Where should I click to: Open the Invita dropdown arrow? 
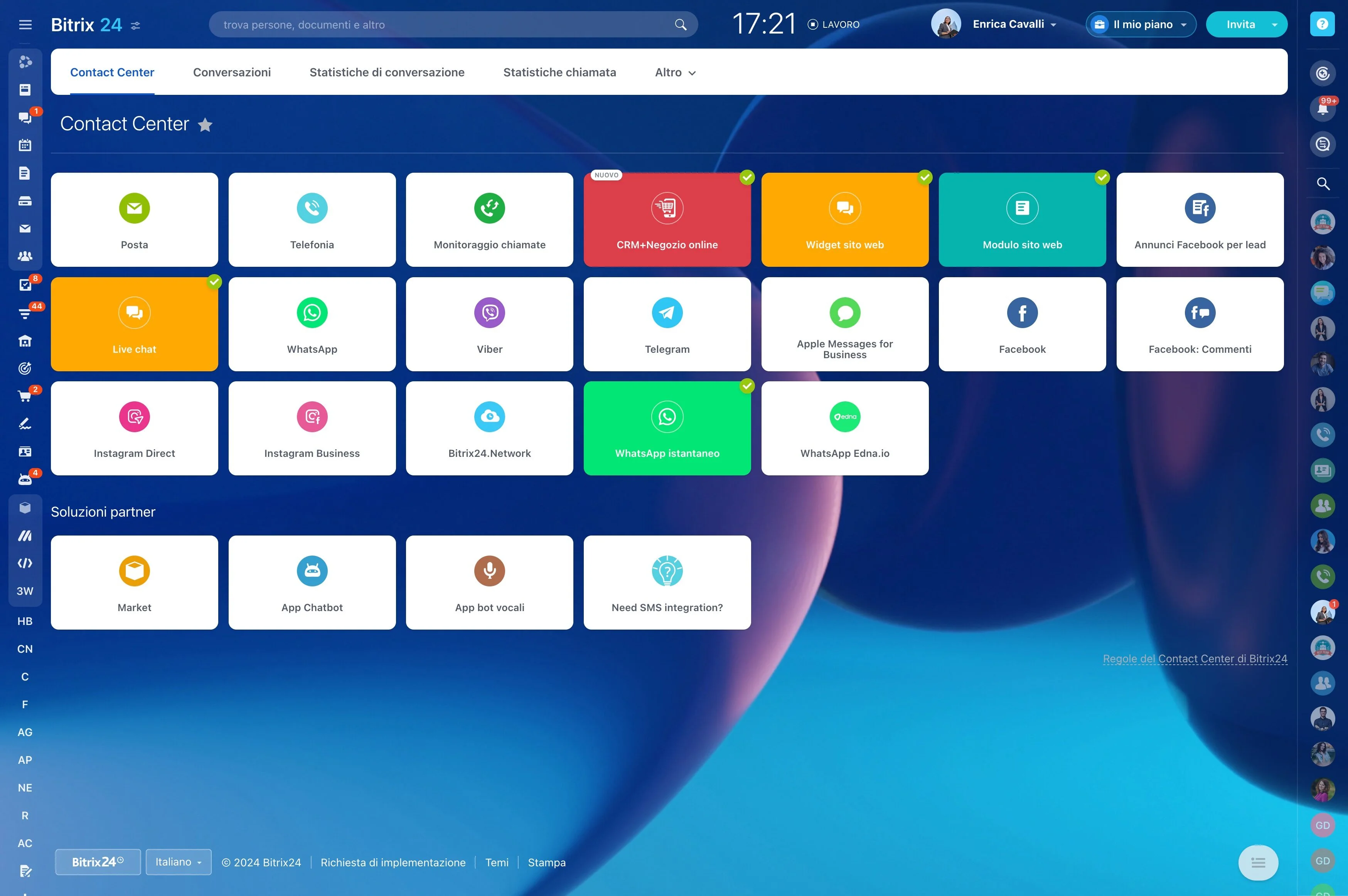pos(1274,25)
